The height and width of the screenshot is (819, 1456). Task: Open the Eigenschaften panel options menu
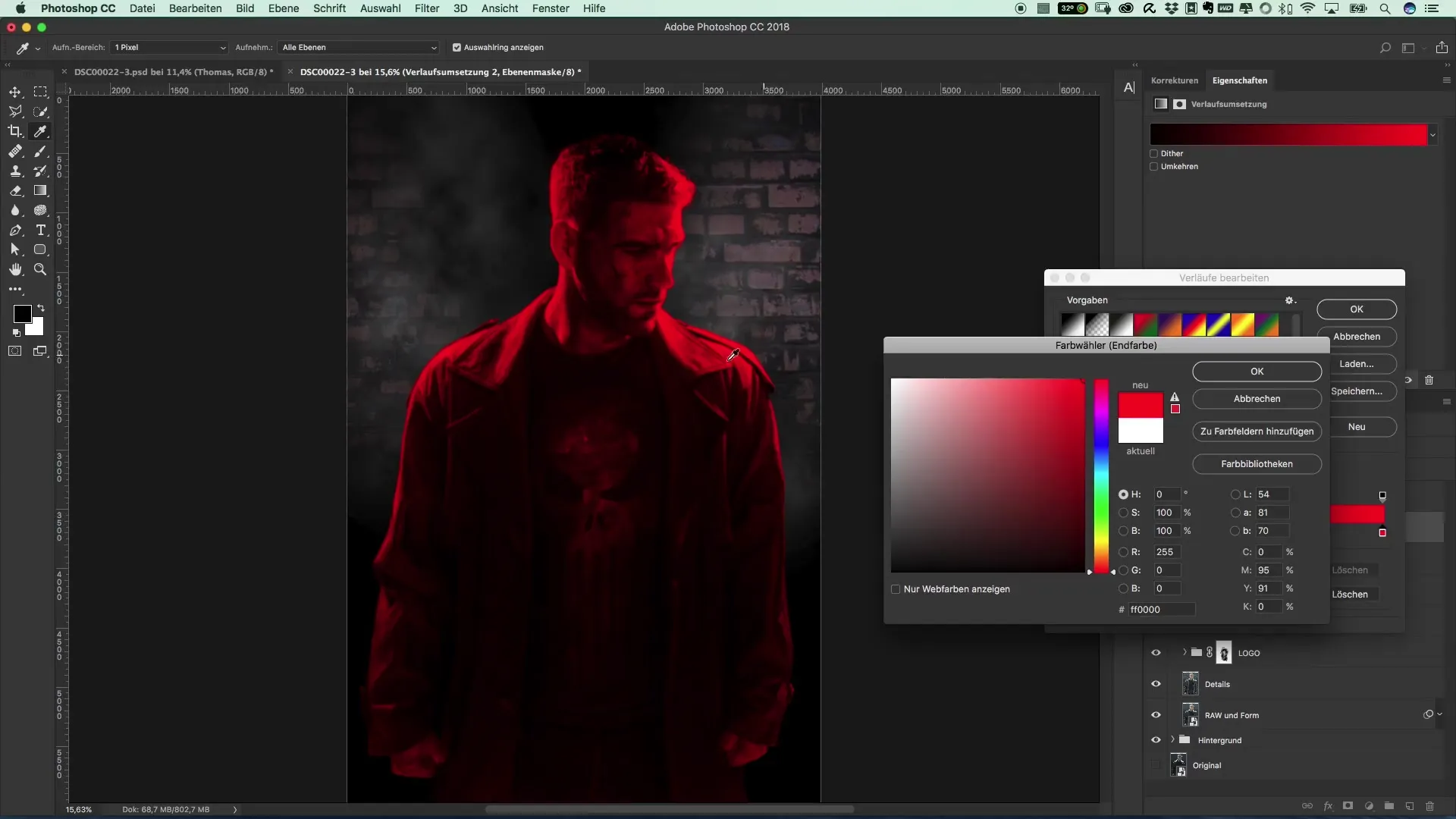[x=1446, y=80]
